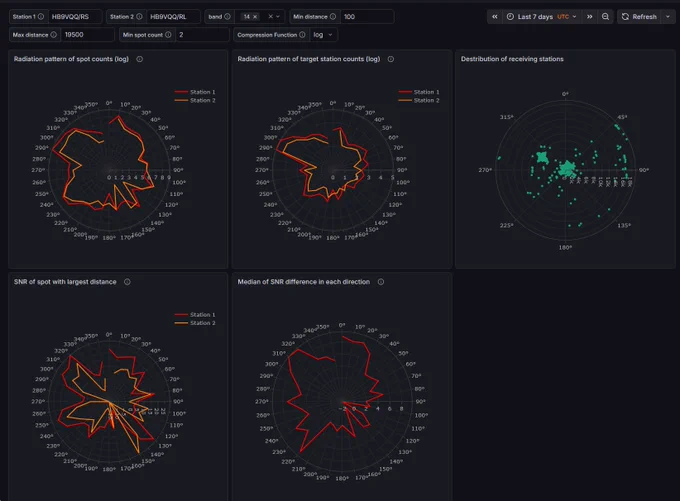Click the Station 2 info icon
The width and height of the screenshot is (680, 501).
click(139, 16)
